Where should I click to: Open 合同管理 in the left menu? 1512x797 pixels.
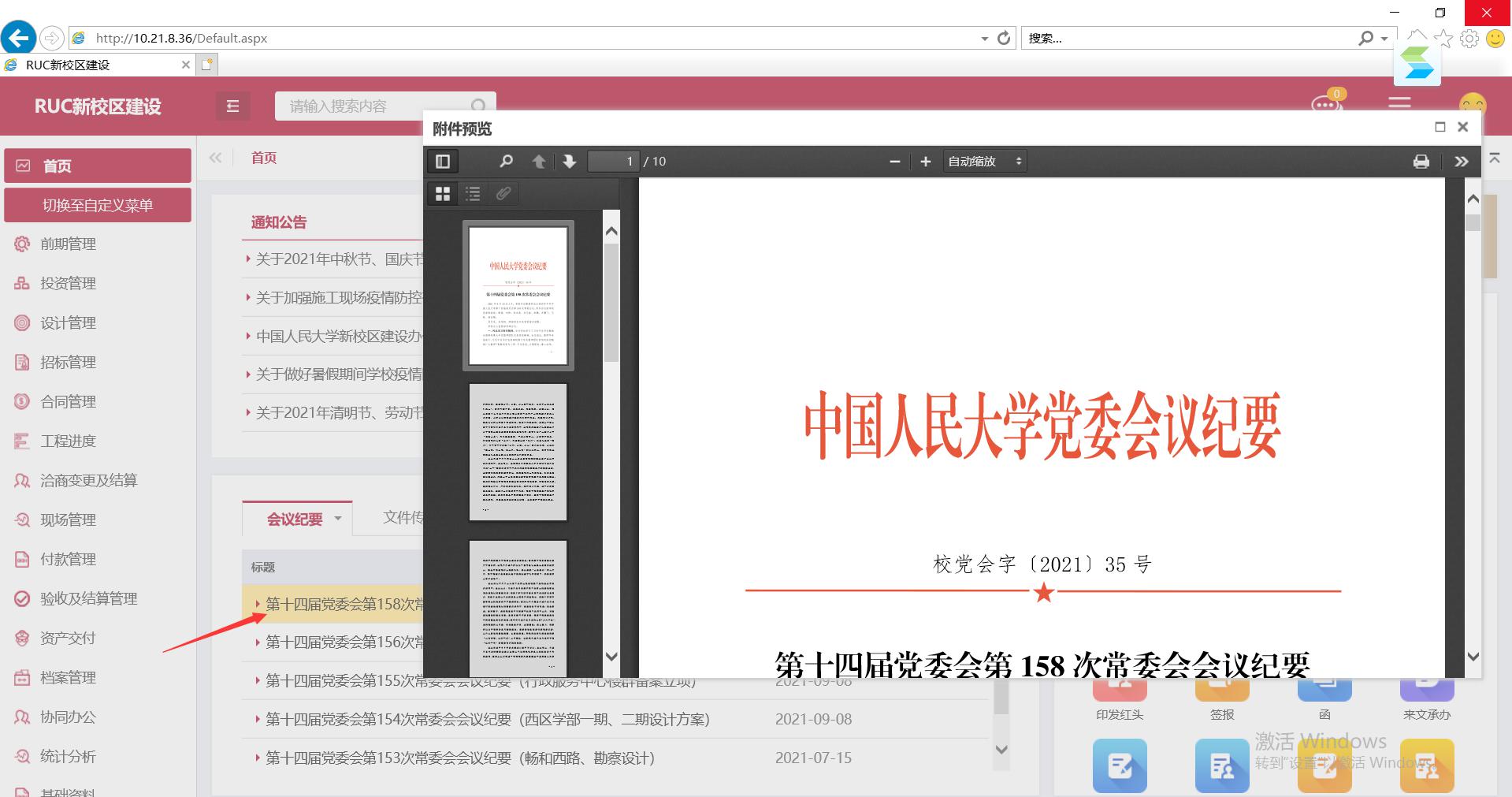(68, 401)
